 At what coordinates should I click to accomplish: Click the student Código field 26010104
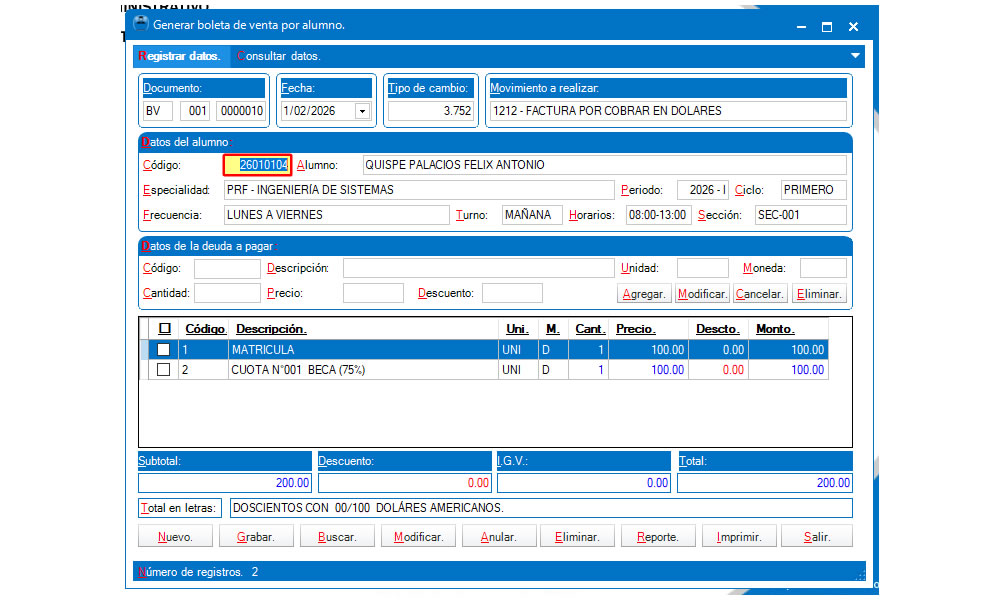coord(258,165)
